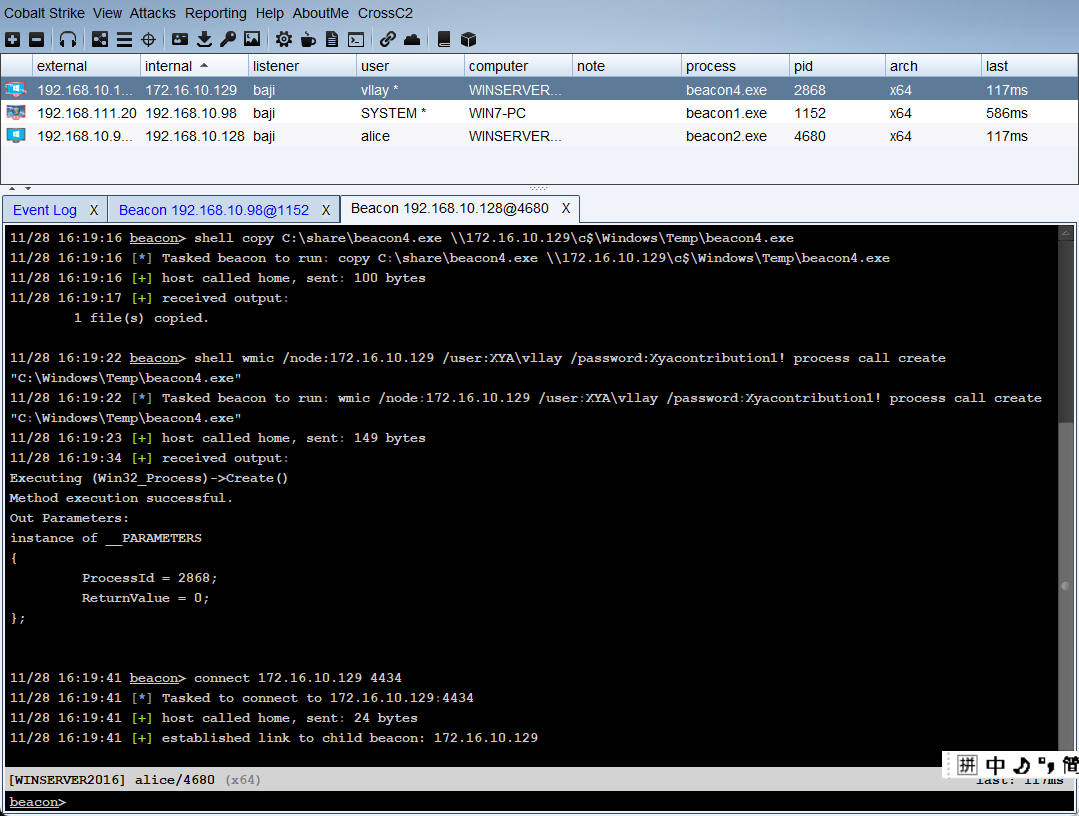Toggle the 中 Chinese/English input mode icon

coord(995,764)
